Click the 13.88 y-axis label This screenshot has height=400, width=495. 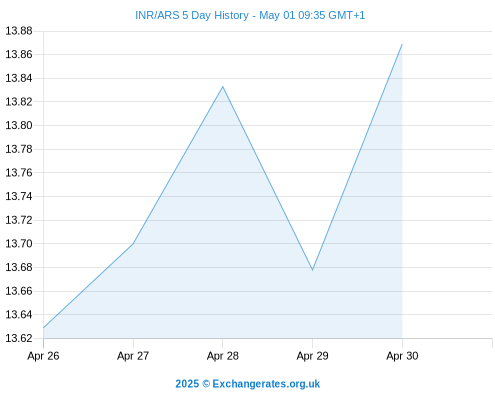[19, 31]
